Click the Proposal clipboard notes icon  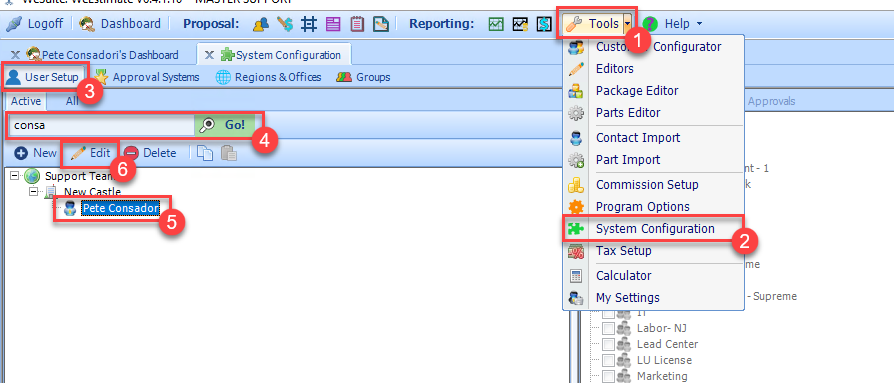point(357,24)
